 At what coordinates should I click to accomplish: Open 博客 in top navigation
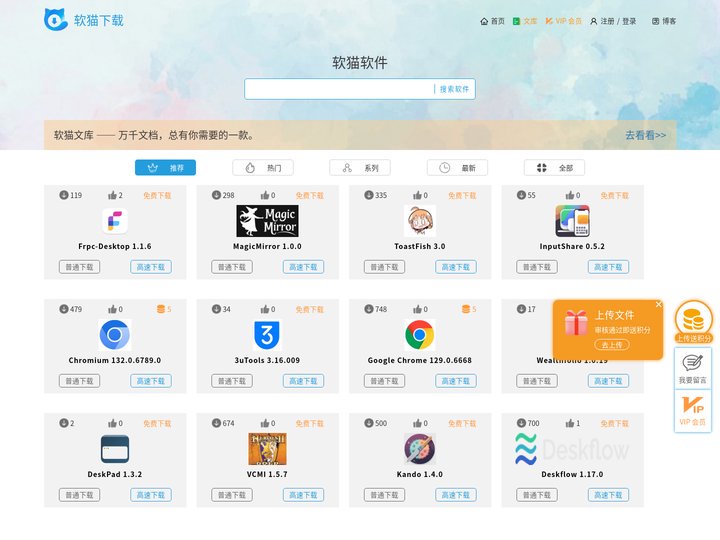click(x=664, y=21)
